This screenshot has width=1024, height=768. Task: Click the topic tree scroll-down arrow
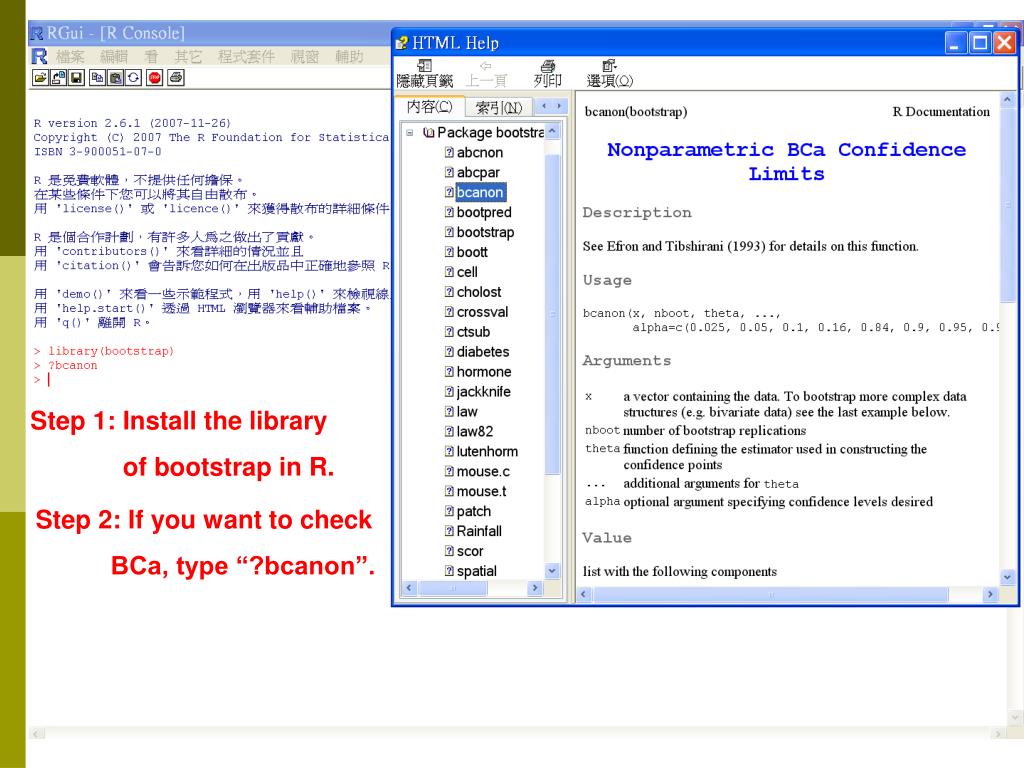[x=552, y=571]
